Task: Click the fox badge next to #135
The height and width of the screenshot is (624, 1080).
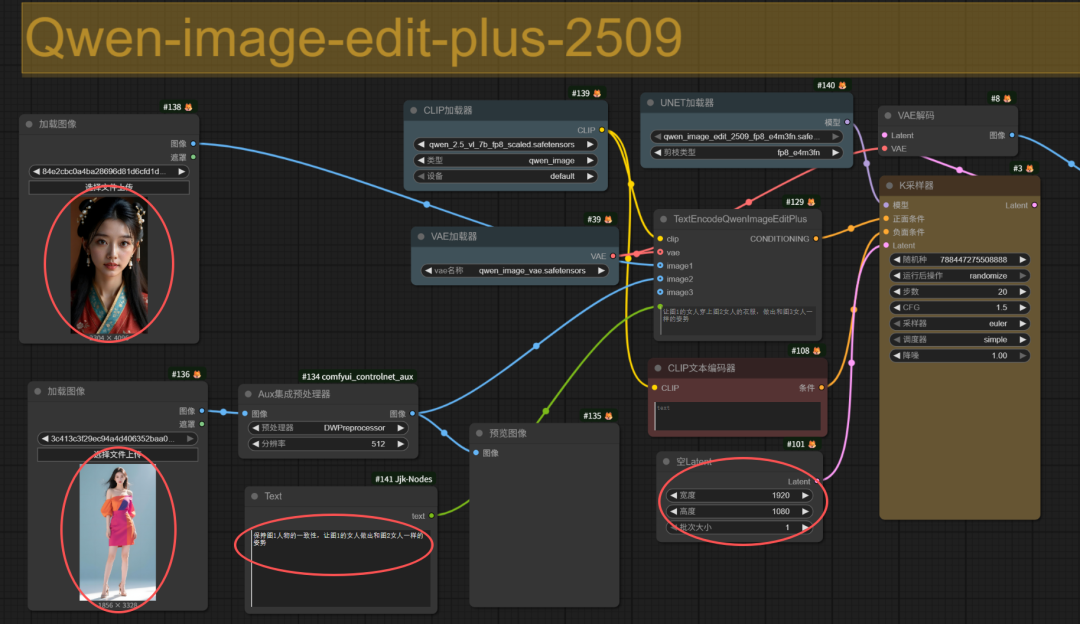Action: click(x=608, y=416)
